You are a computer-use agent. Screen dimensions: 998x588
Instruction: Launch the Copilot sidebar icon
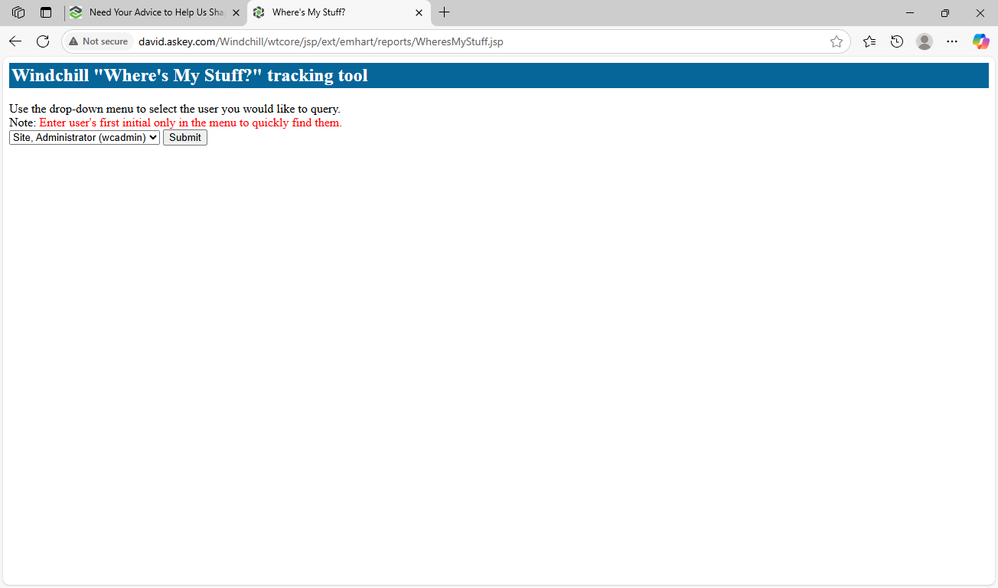[x=980, y=41]
